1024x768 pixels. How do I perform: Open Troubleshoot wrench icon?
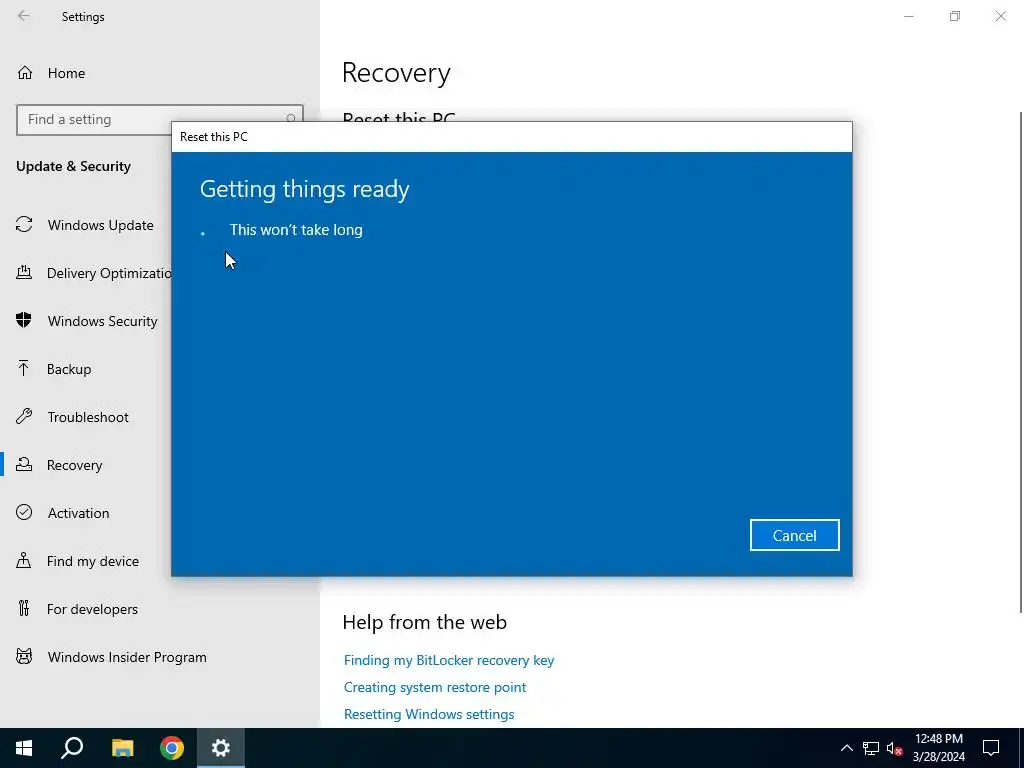[x=24, y=417]
